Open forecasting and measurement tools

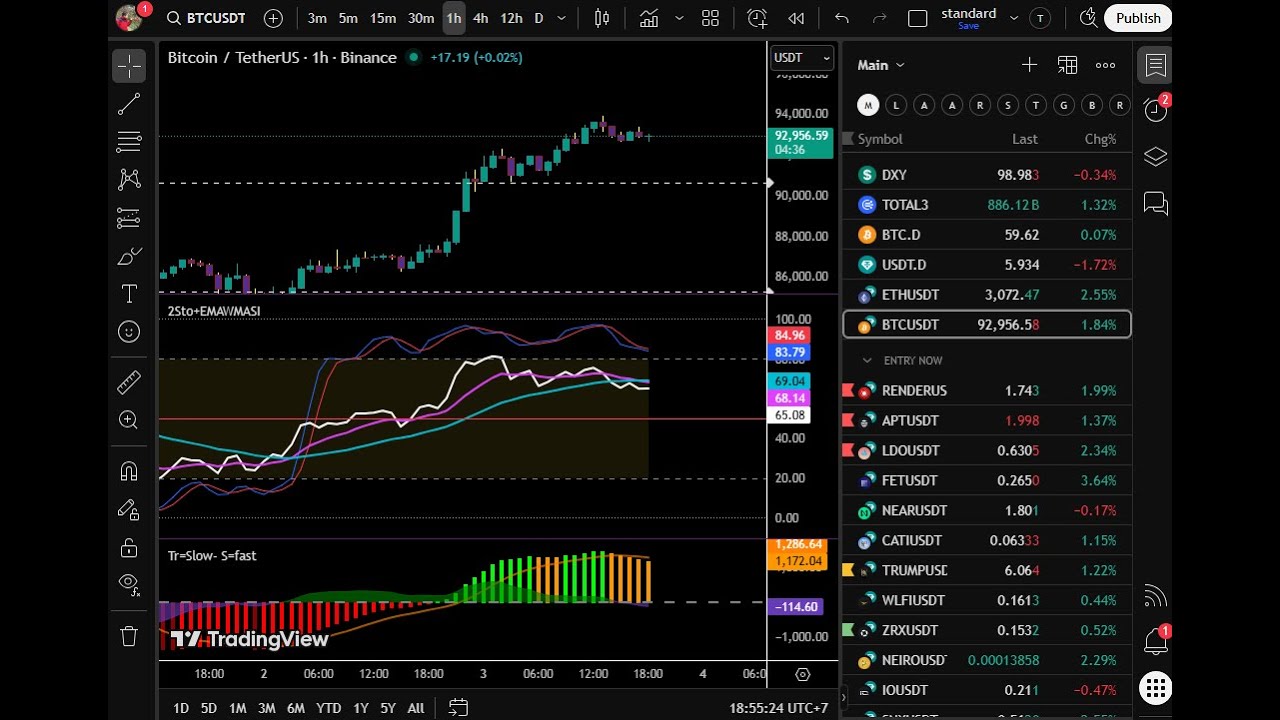[x=129, y=217]
